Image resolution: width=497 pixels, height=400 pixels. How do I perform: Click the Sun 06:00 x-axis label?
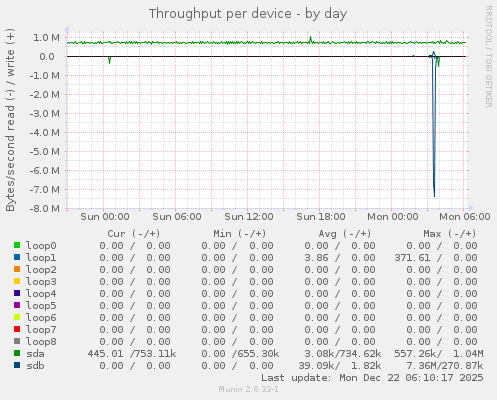(x=177, y=217)
